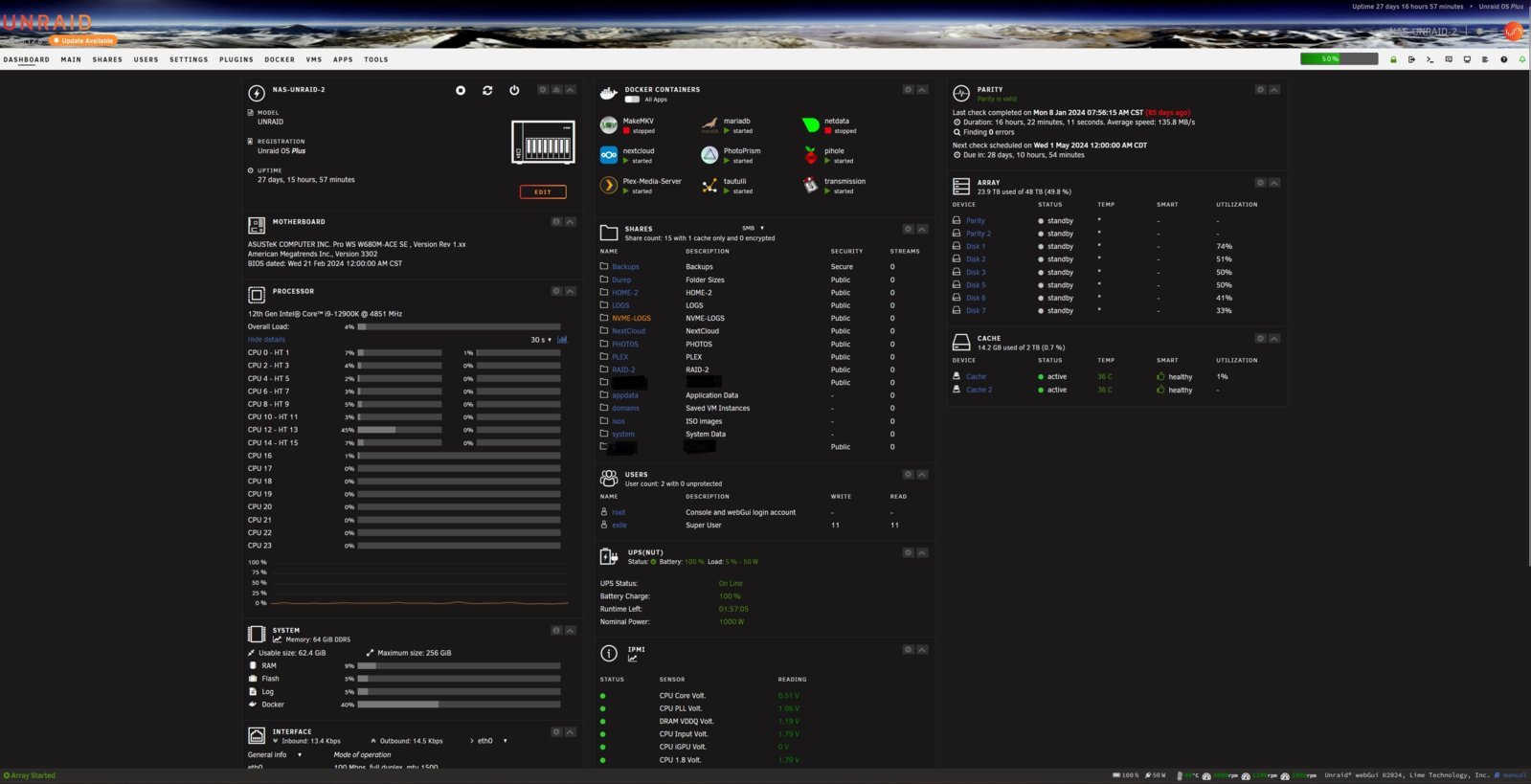Open the MakeMKV container icon

pyautogui.click(x=609, y=124)
